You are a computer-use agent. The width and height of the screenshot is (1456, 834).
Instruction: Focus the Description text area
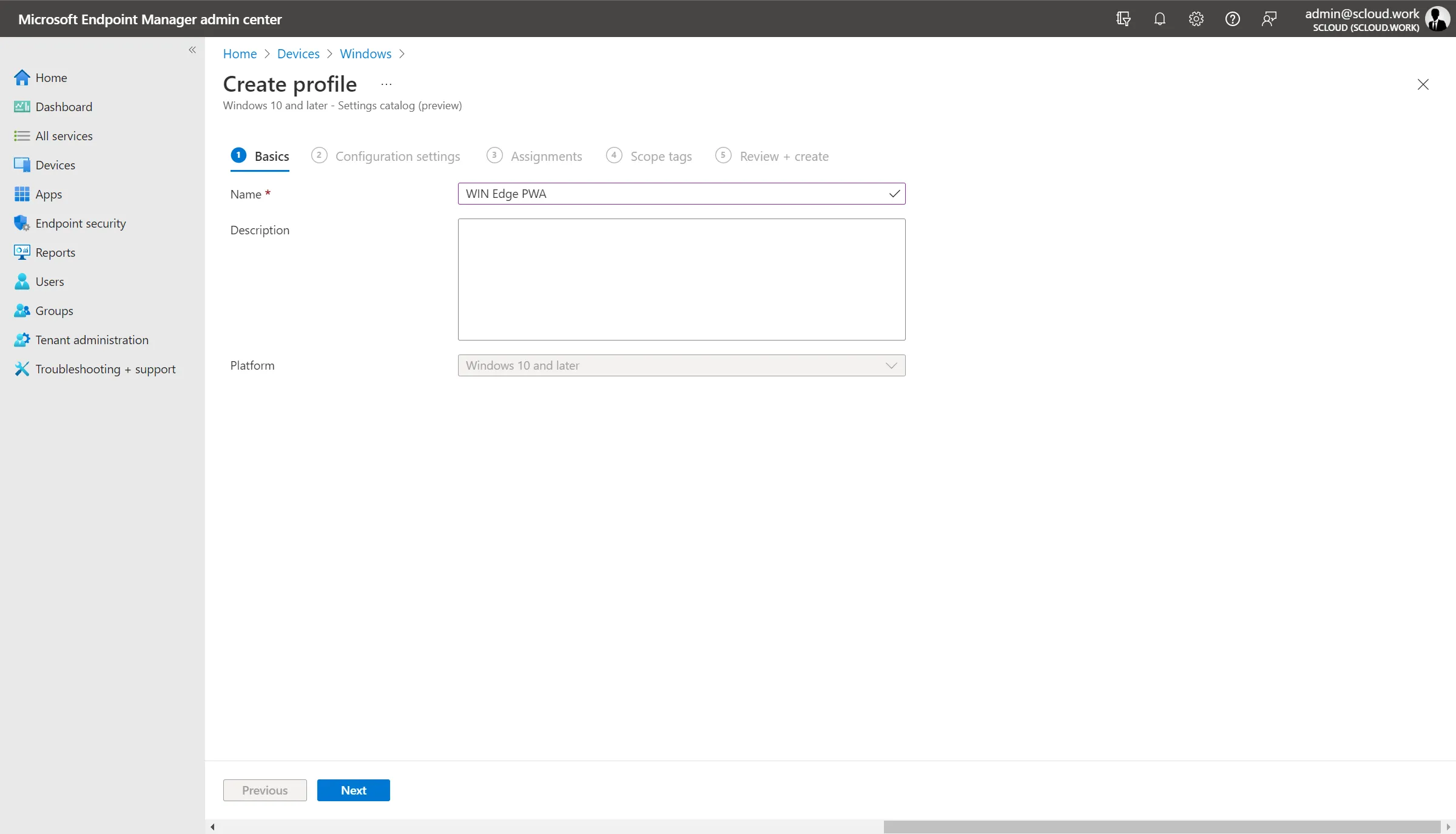point(681,279)
